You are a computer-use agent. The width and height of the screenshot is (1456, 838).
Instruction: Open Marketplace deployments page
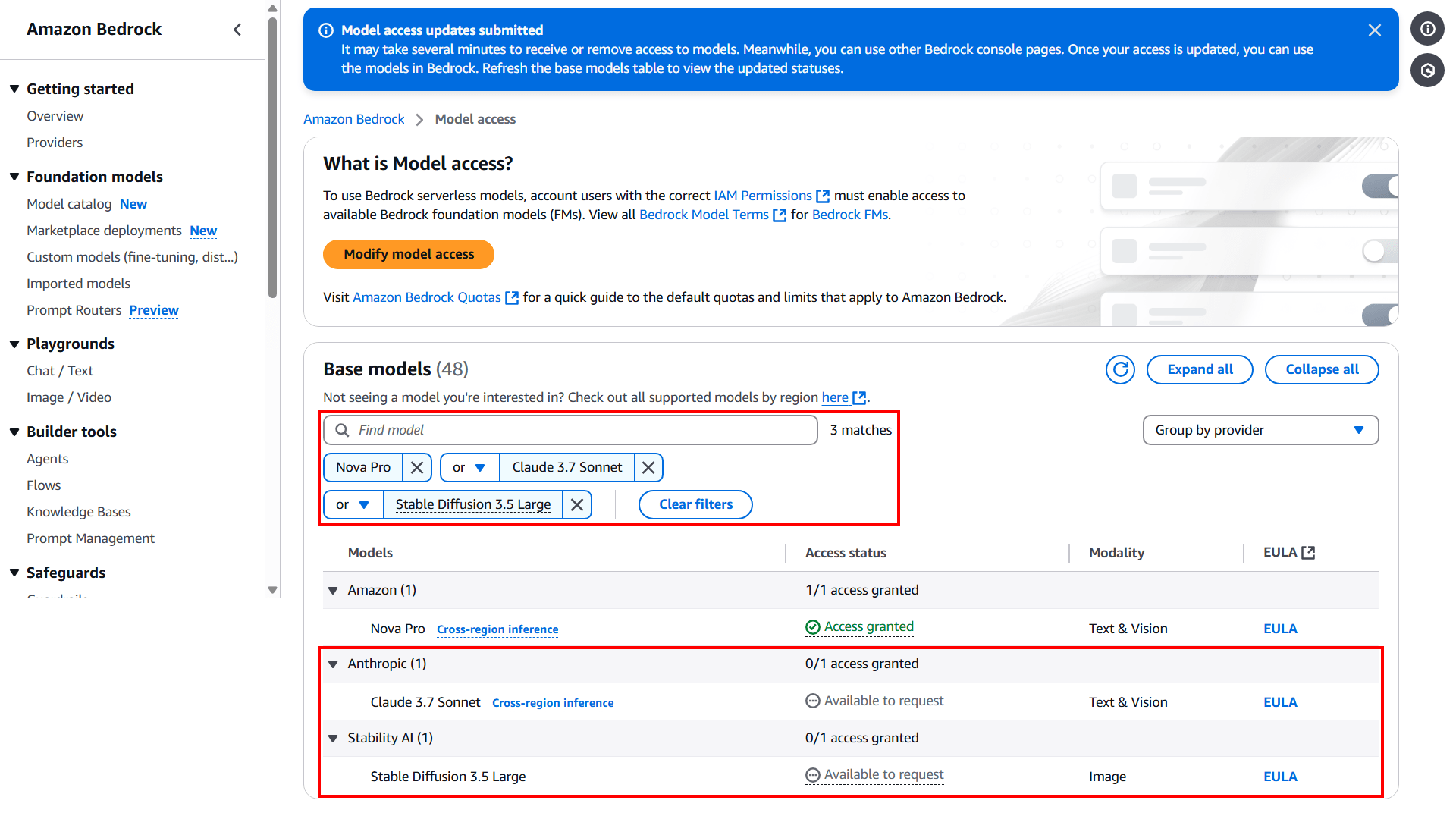tap(104, 231)
